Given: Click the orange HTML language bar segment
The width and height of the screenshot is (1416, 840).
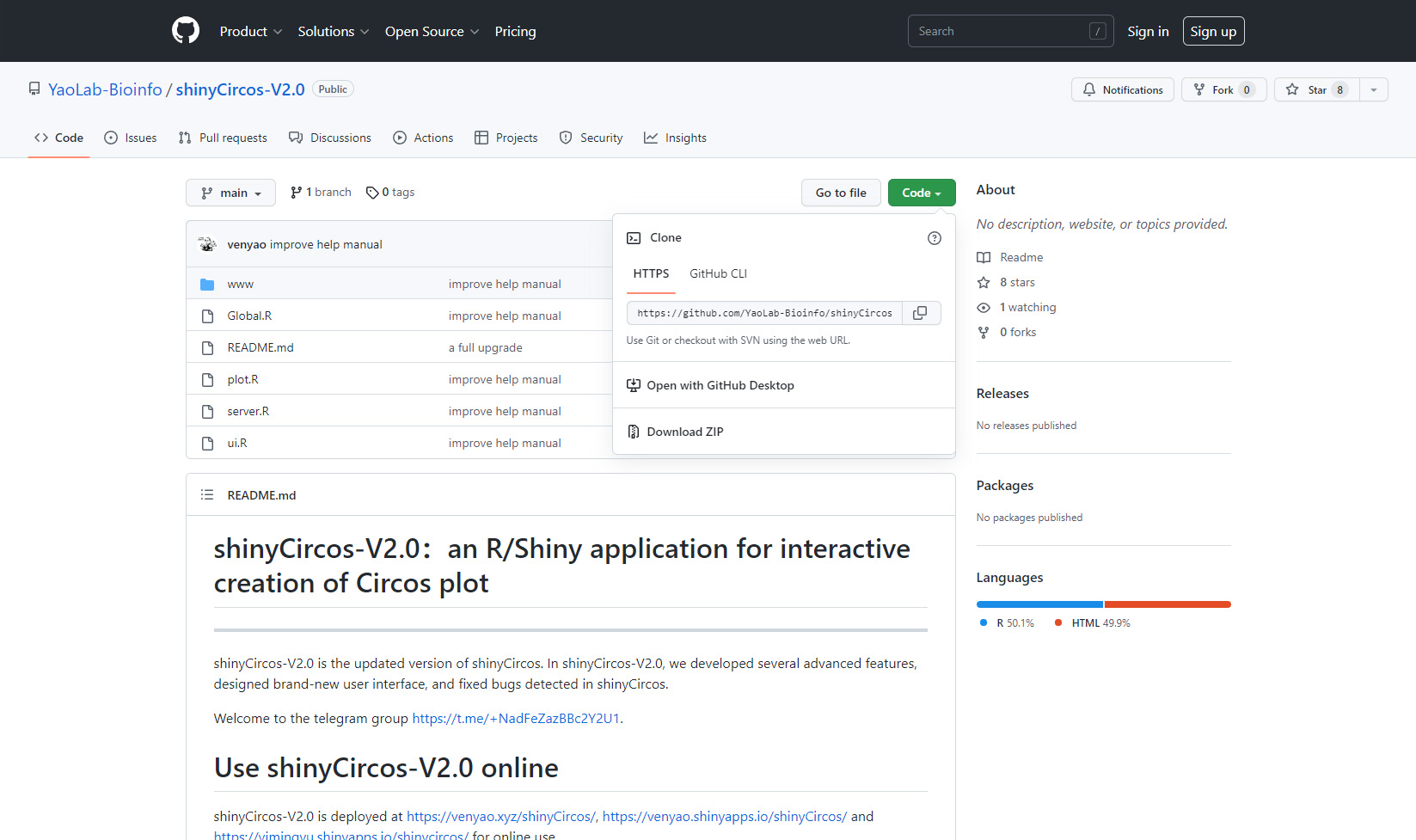Looking at the screenshot, I should (x=1168, y=604).
